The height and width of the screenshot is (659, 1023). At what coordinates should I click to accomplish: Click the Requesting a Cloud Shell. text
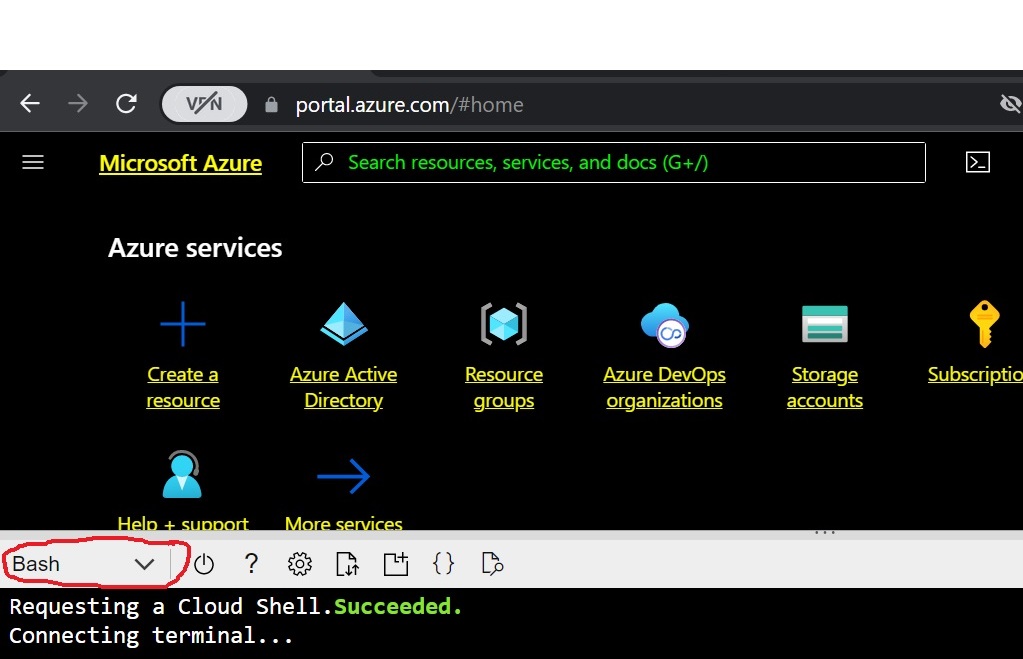[x=171, y=607]
